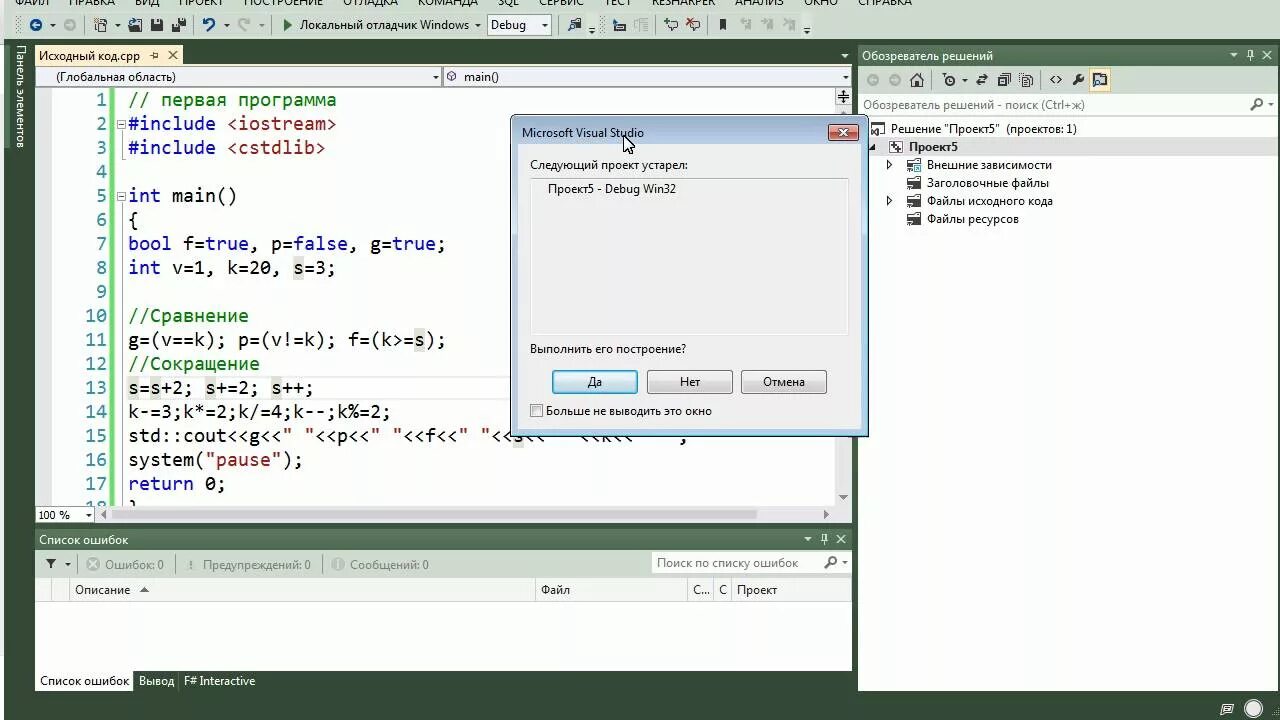This screenshot has height=720, width=1280.
Task: Click the Undo arrow icon
Action: point(208,25)
